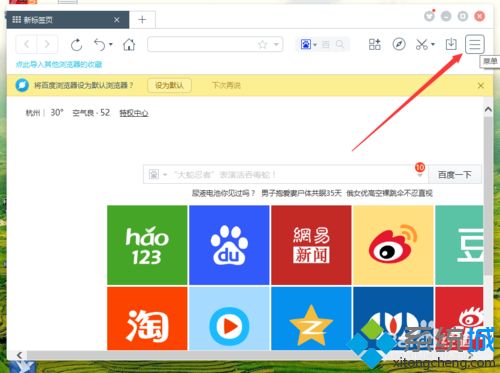Click the import bookmarks link below the toolbar
This screenshot has width=500, height=373.
click(x=59, y=64)
